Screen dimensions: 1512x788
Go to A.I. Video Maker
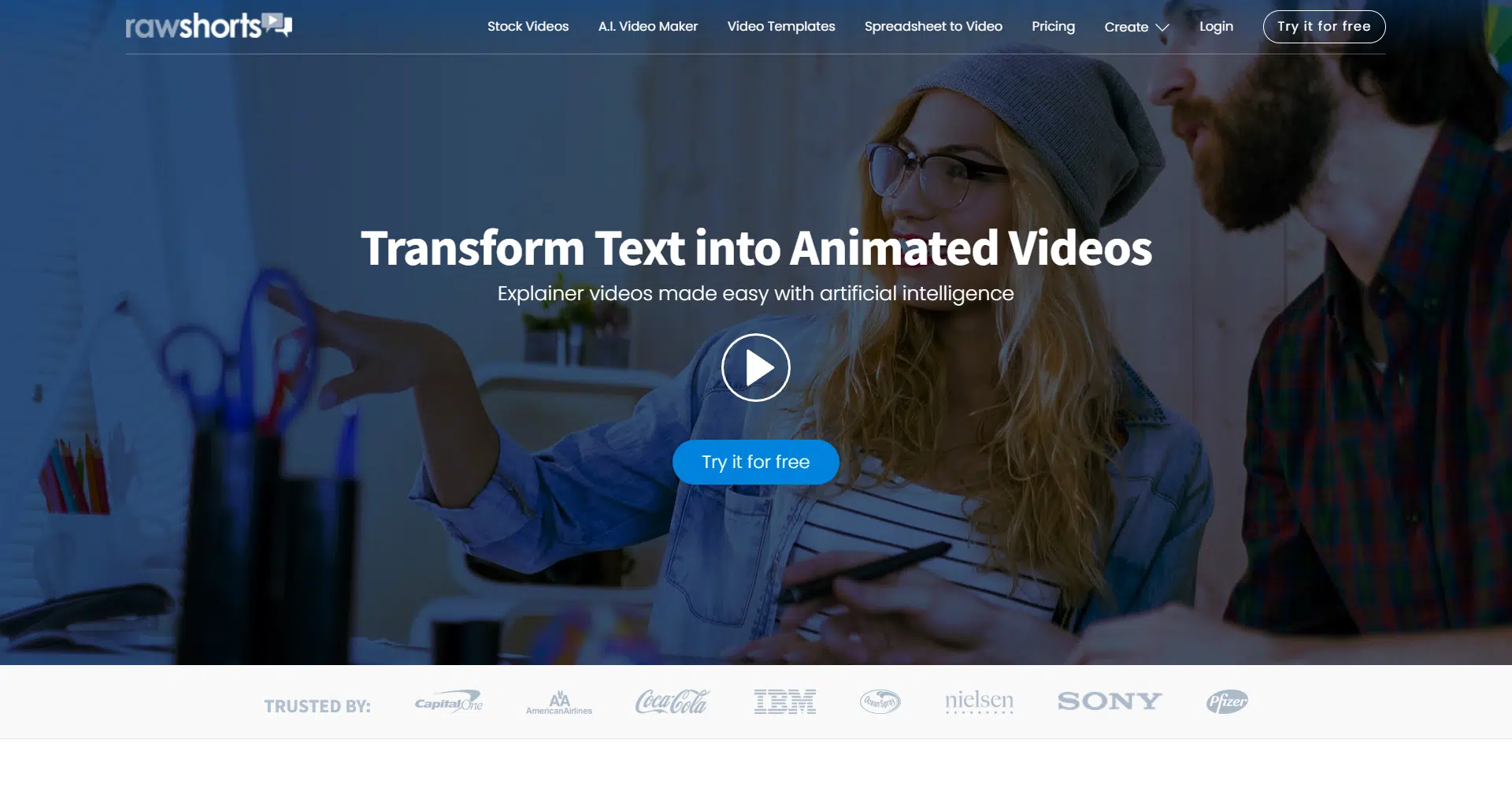[647, 26]
